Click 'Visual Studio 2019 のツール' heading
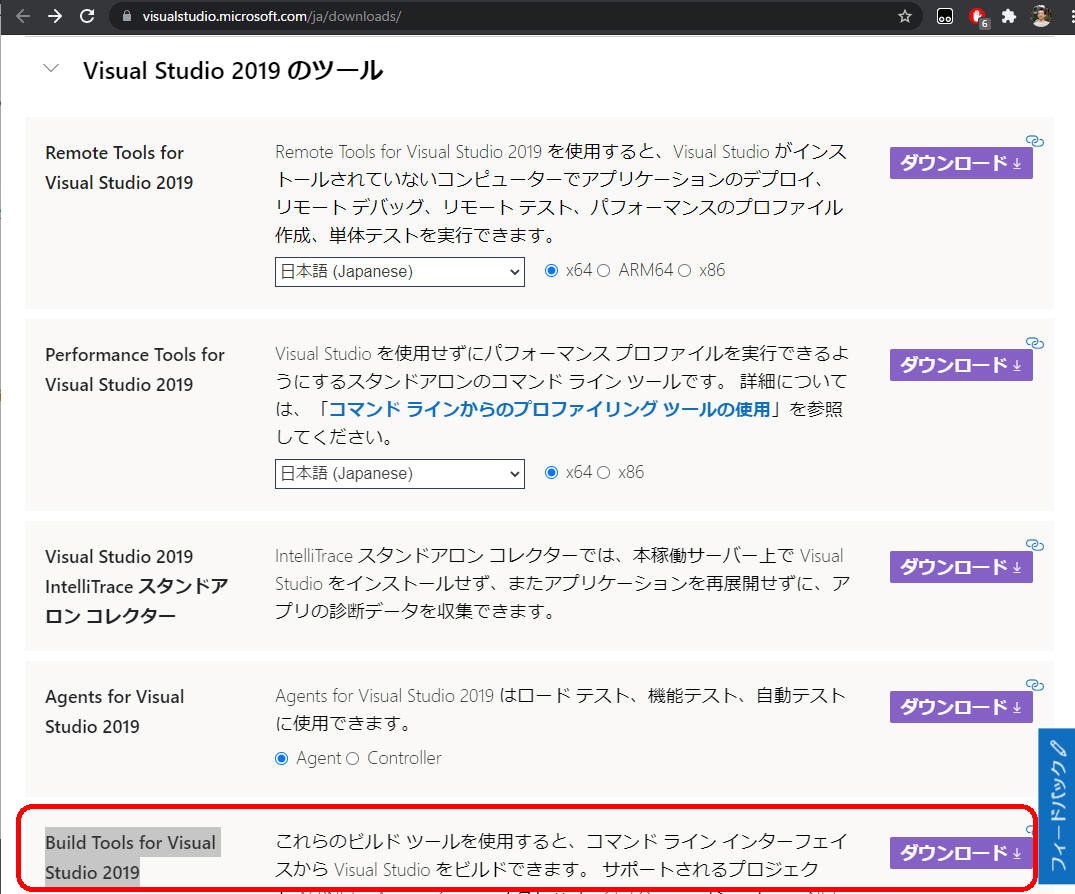 (x=233, y=71)
